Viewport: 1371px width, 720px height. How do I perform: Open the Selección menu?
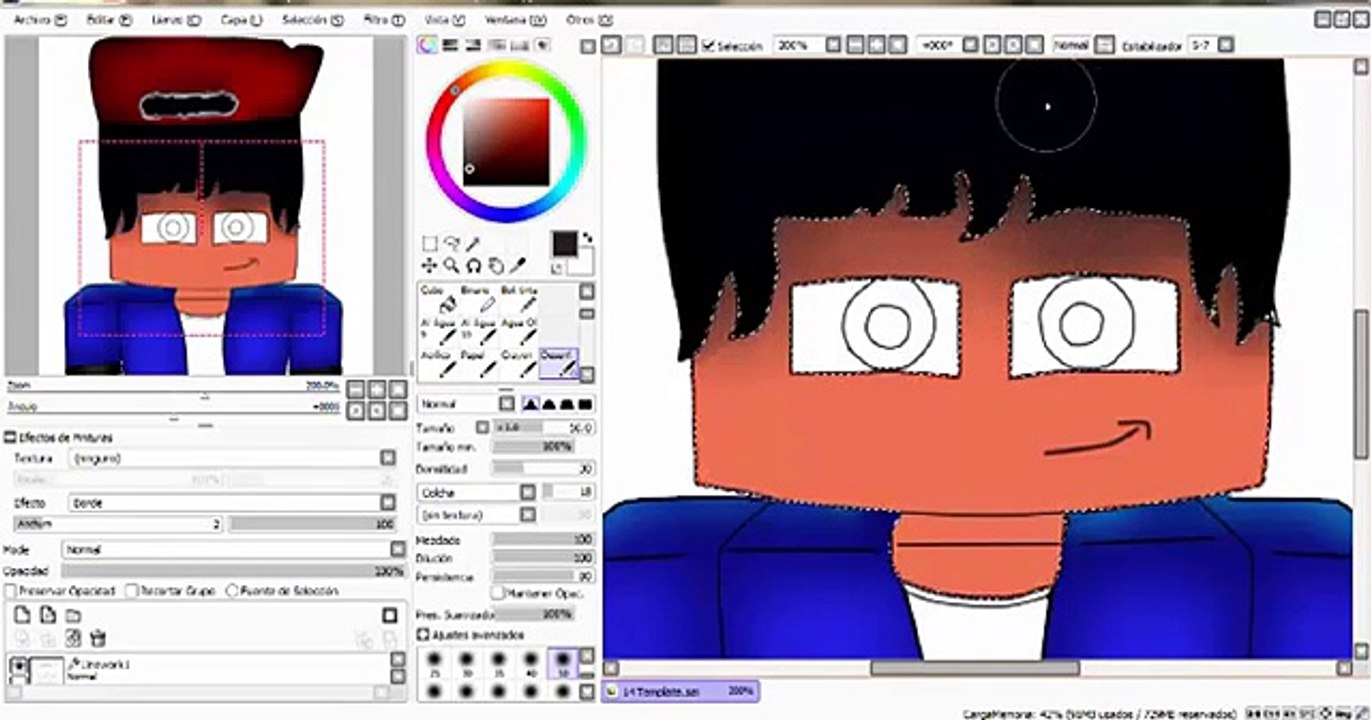click(x=314, y=19)
